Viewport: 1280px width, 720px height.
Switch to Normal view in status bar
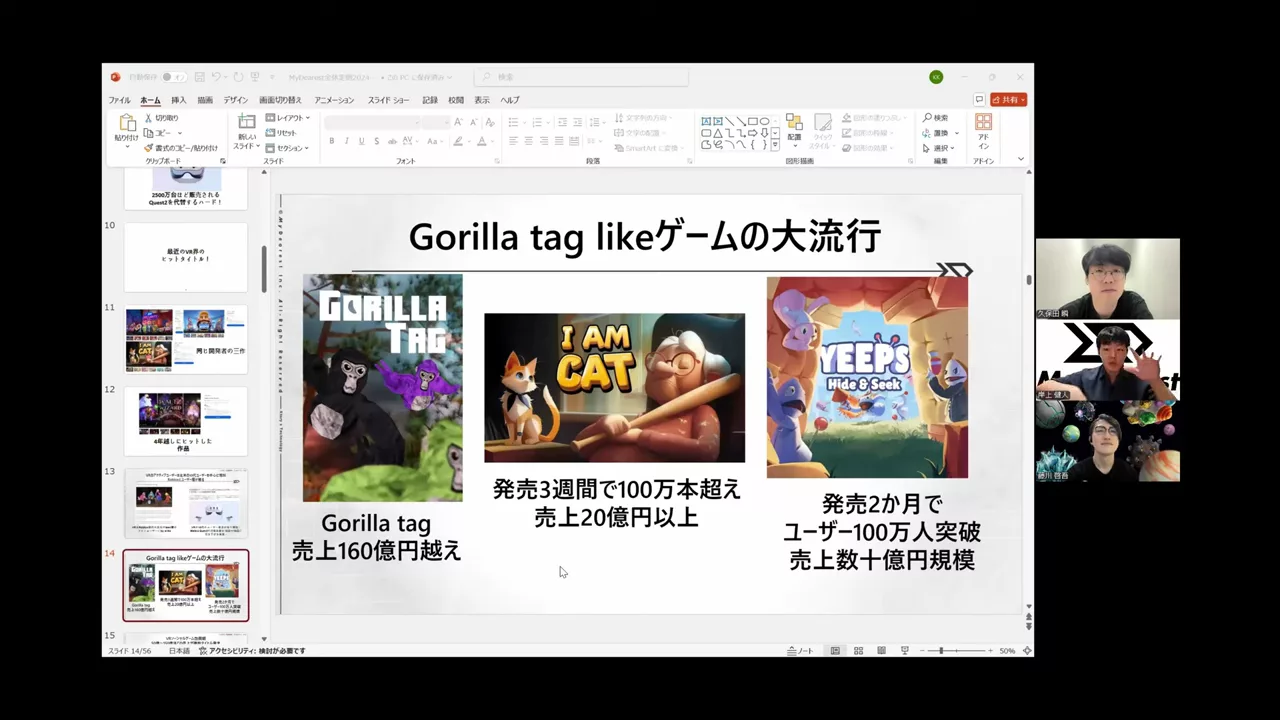(x=835, y=651)
